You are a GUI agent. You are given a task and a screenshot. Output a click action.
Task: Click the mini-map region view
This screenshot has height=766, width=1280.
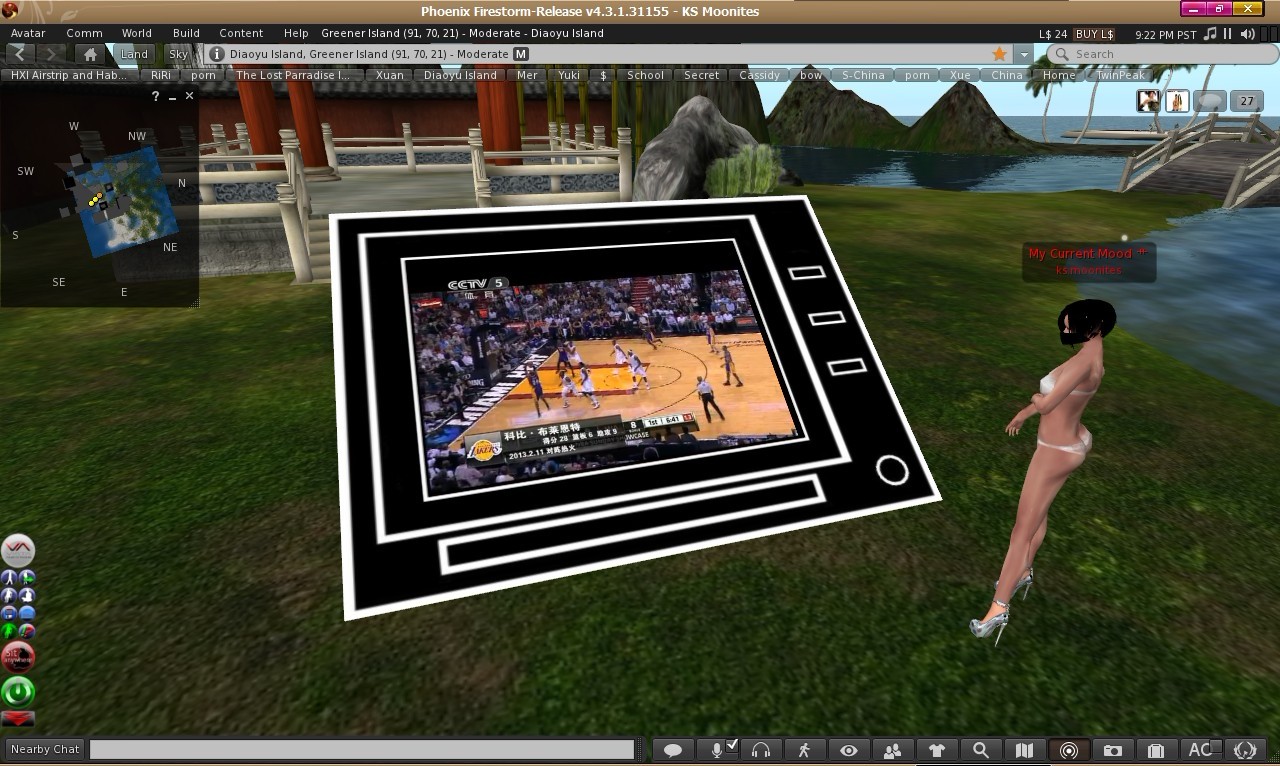tap(100, 205)
